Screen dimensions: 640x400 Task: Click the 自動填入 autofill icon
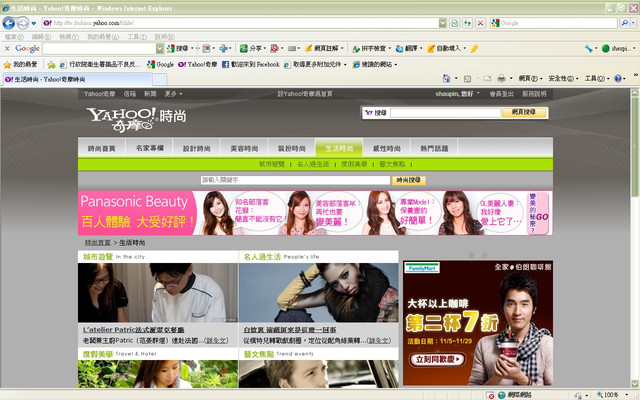tap(431, 49)
